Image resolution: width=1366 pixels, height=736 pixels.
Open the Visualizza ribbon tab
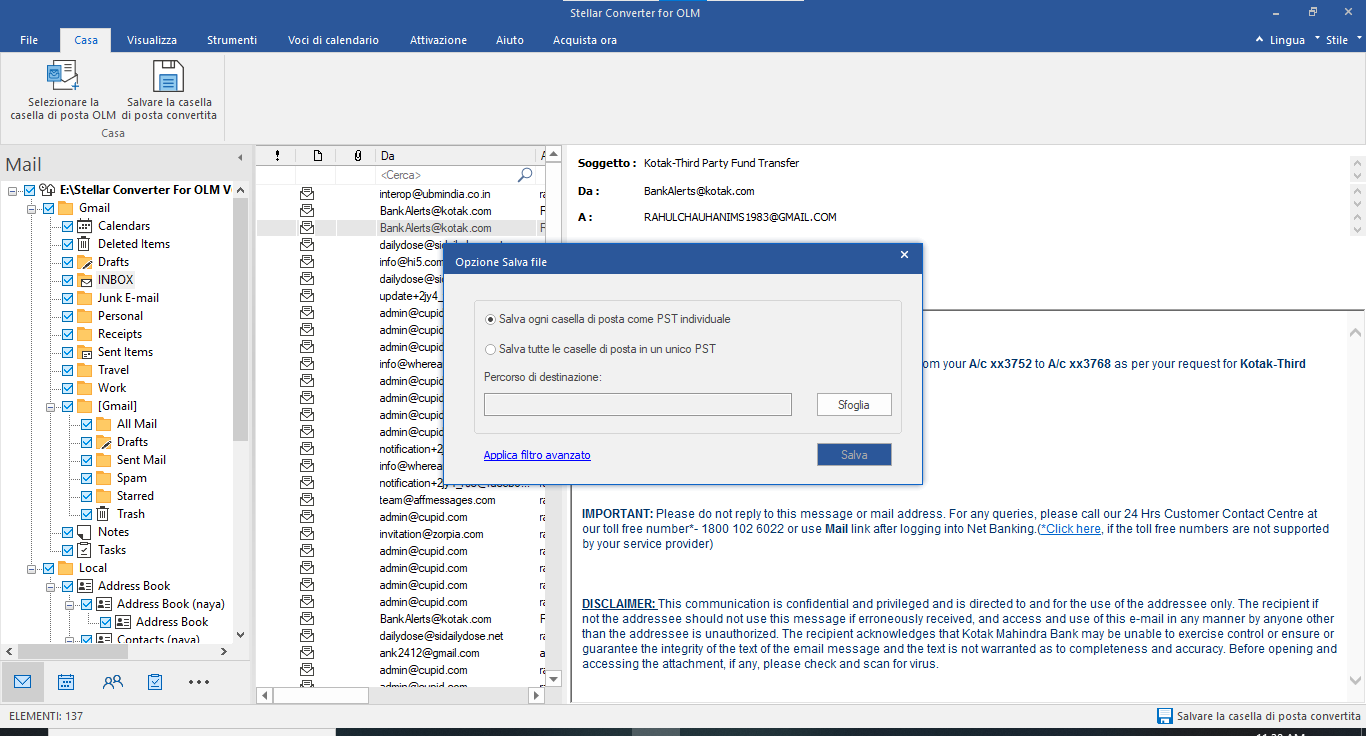coord(152,40)
